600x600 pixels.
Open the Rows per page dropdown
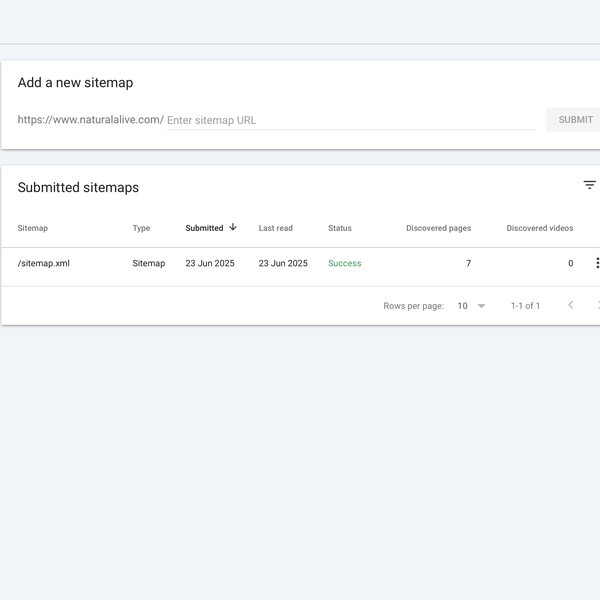pyautogui.click(x=471, y=306)
